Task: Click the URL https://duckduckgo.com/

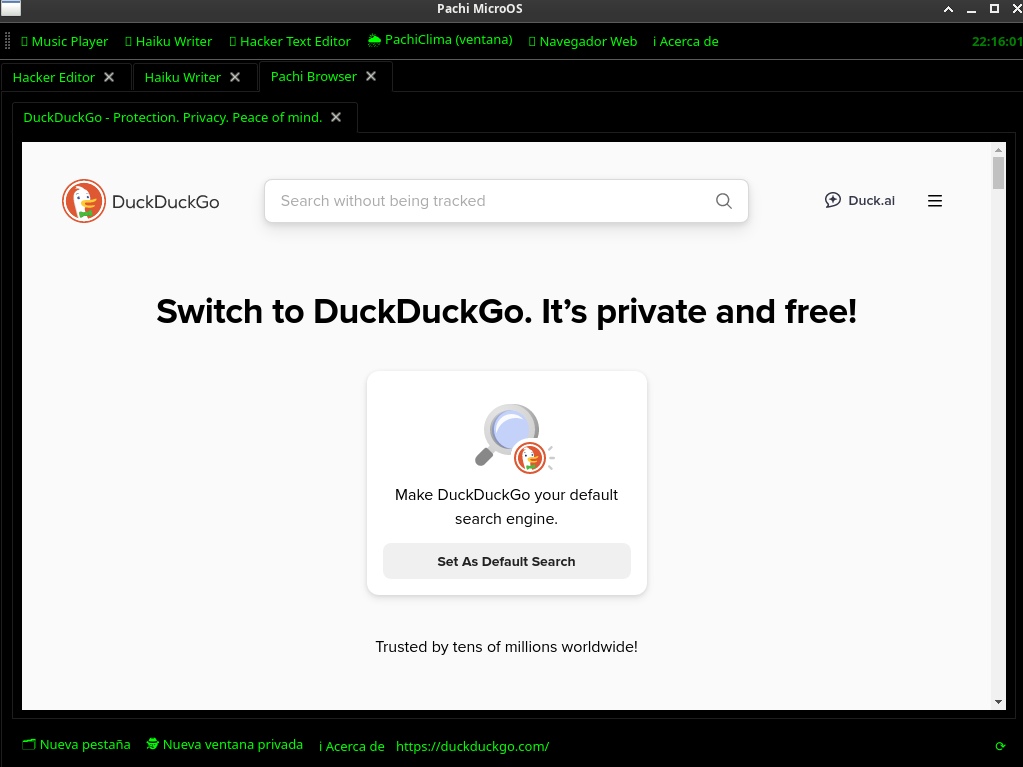Action: coord(472,746)
